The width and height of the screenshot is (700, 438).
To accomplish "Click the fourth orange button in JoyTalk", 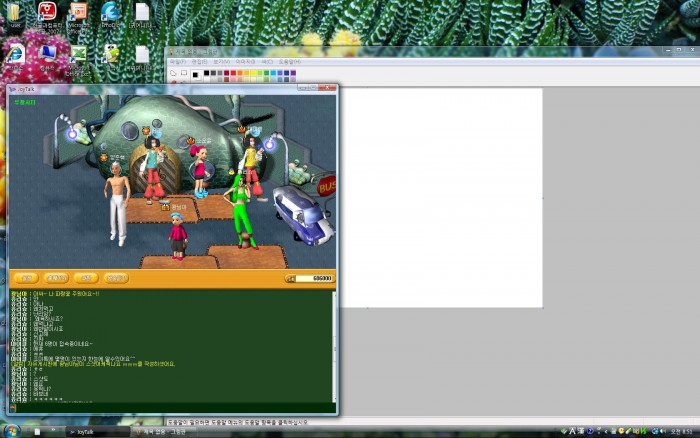I will point(117,278).
